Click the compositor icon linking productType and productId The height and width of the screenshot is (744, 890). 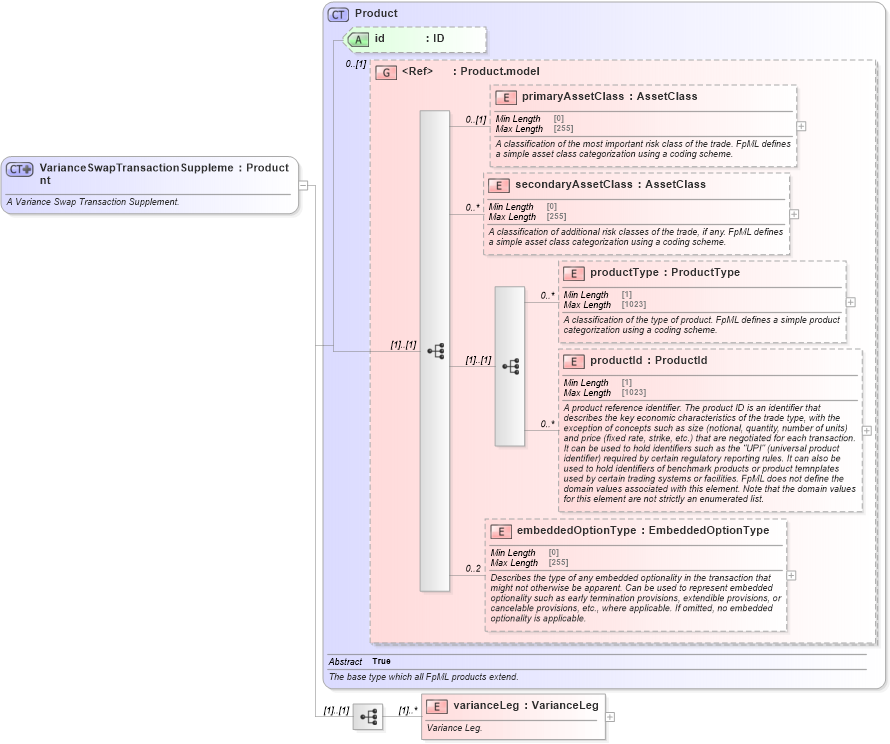click(511, 366)
